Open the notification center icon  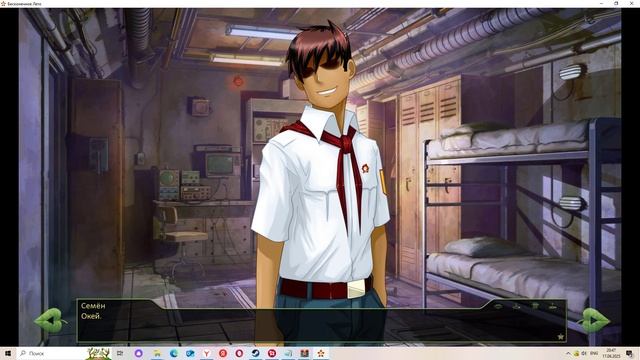[x=630, y=353]
